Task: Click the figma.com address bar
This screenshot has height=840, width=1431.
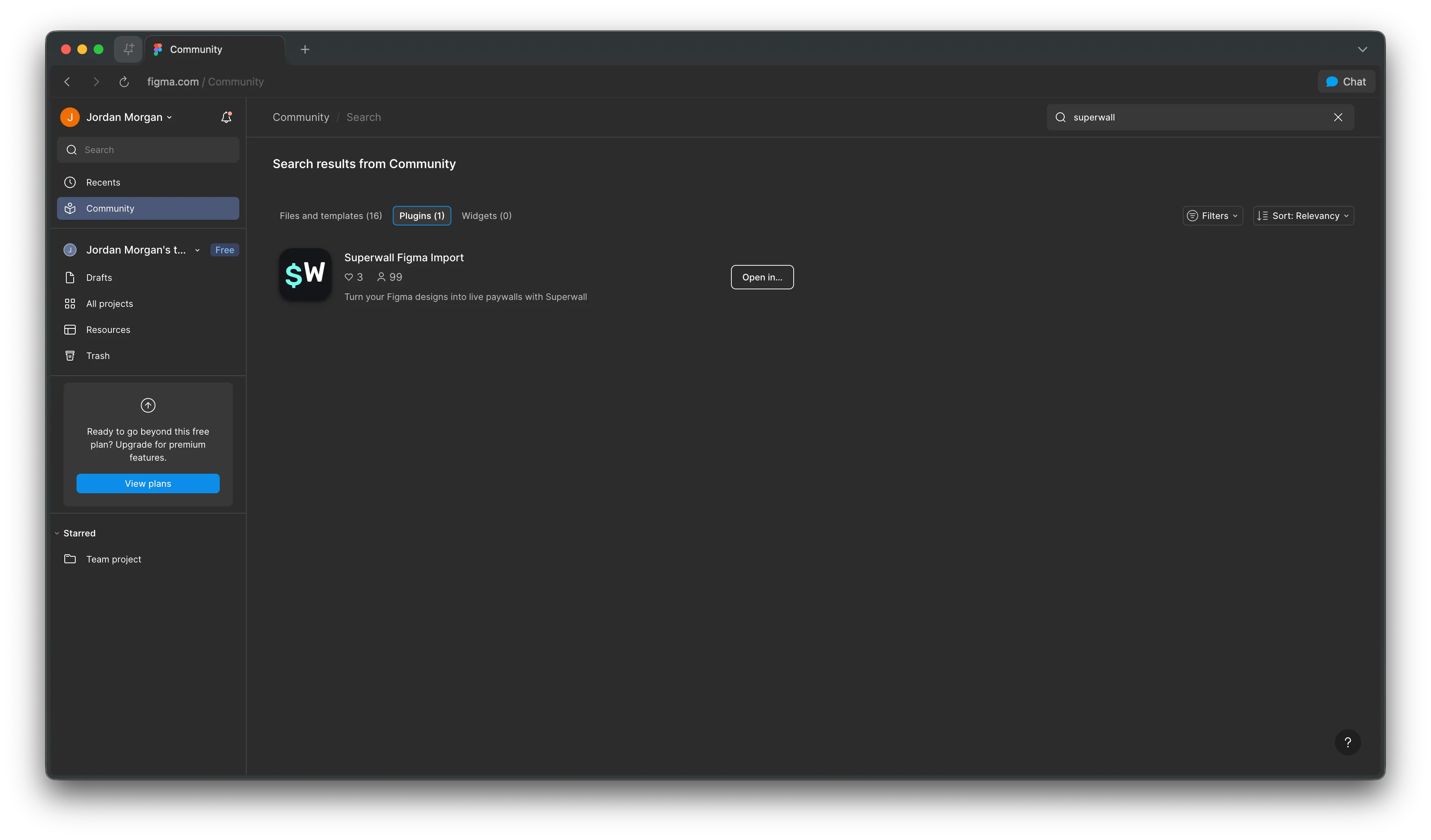Action: (205, 82)
